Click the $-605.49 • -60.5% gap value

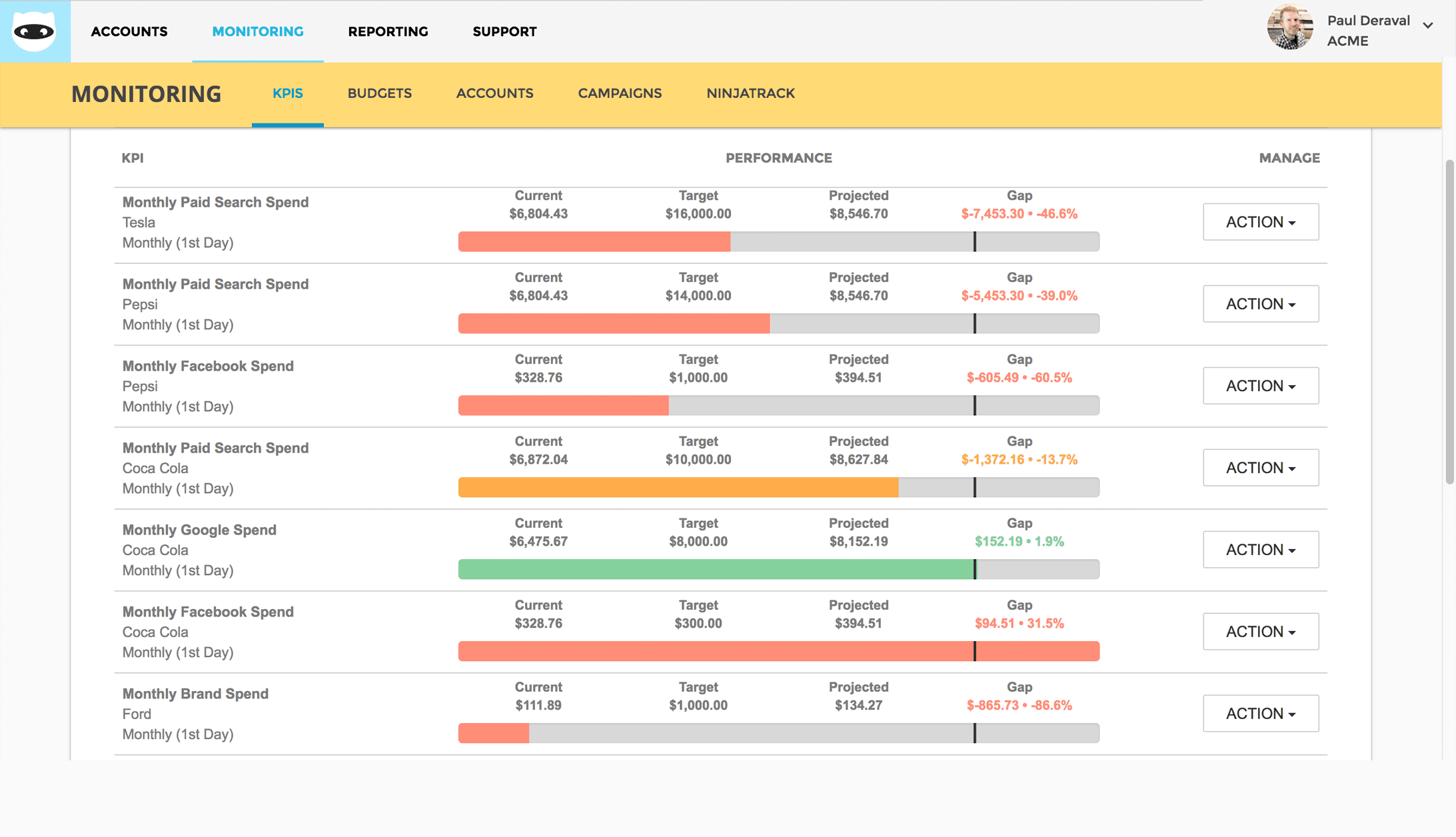tap(1019, 378)
